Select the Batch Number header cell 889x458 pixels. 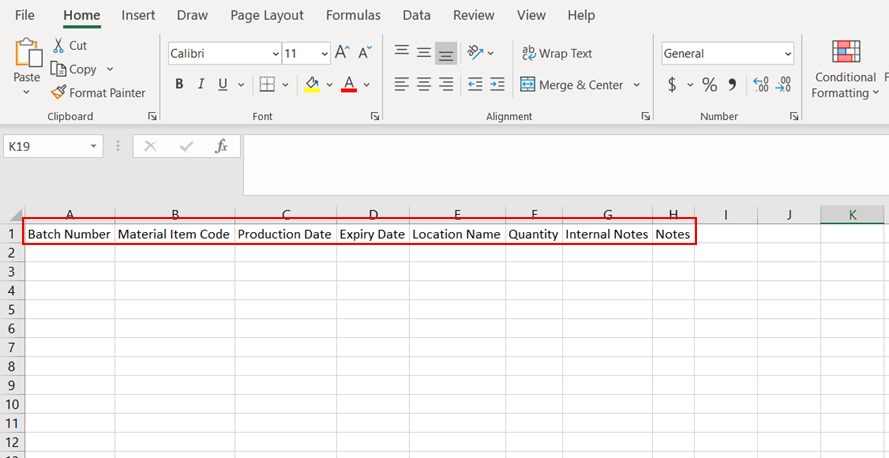pos(69,234)
